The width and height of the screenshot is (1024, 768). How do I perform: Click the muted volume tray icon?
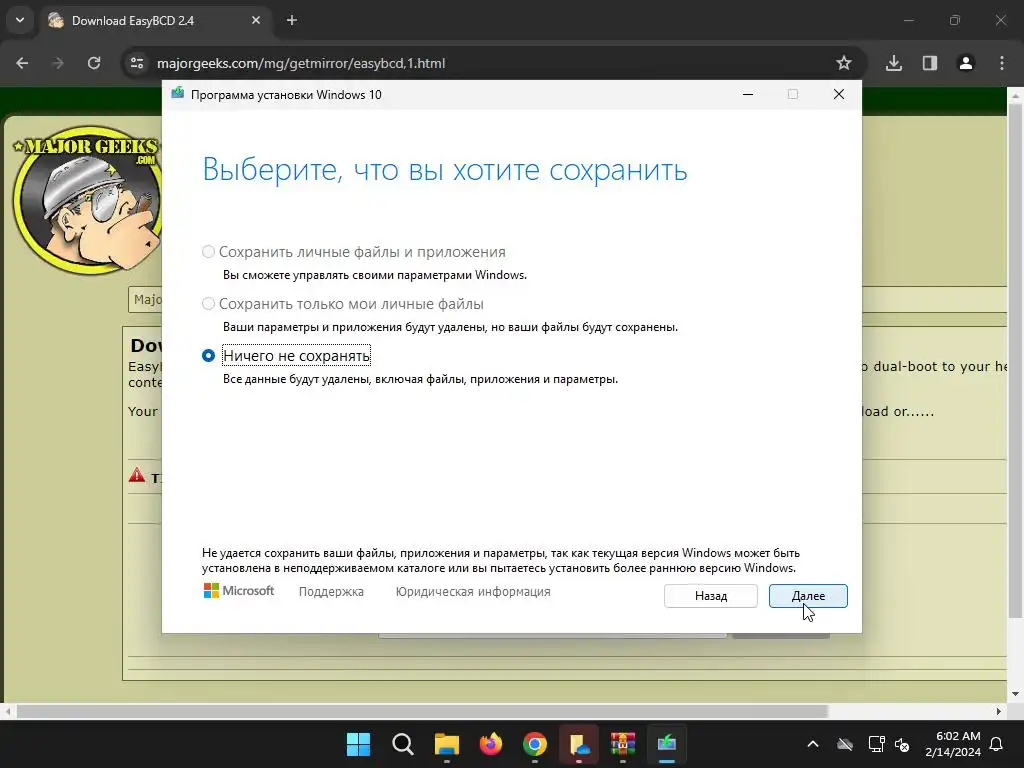(x=903, y=744)
